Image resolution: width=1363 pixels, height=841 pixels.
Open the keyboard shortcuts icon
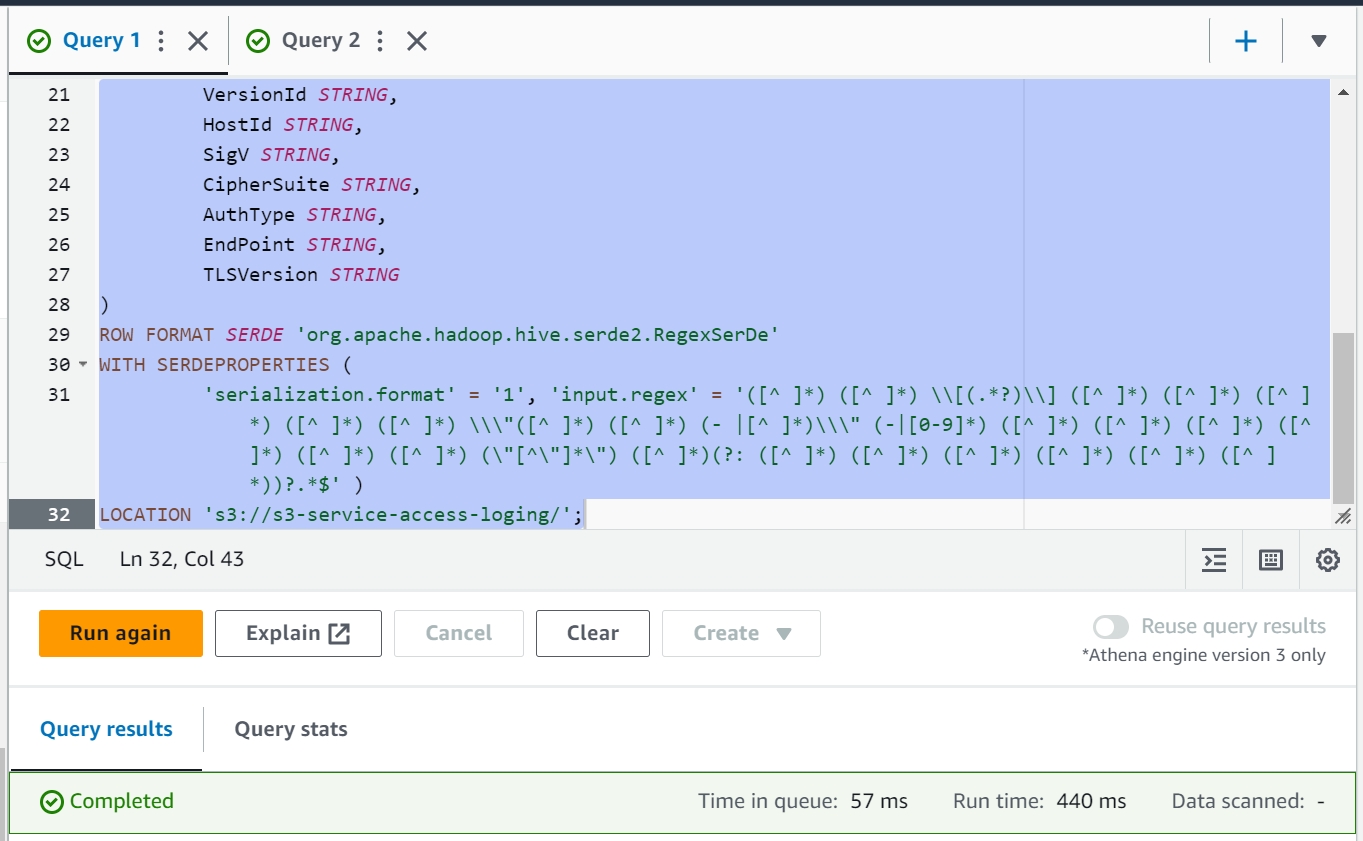click(1271, 560)
